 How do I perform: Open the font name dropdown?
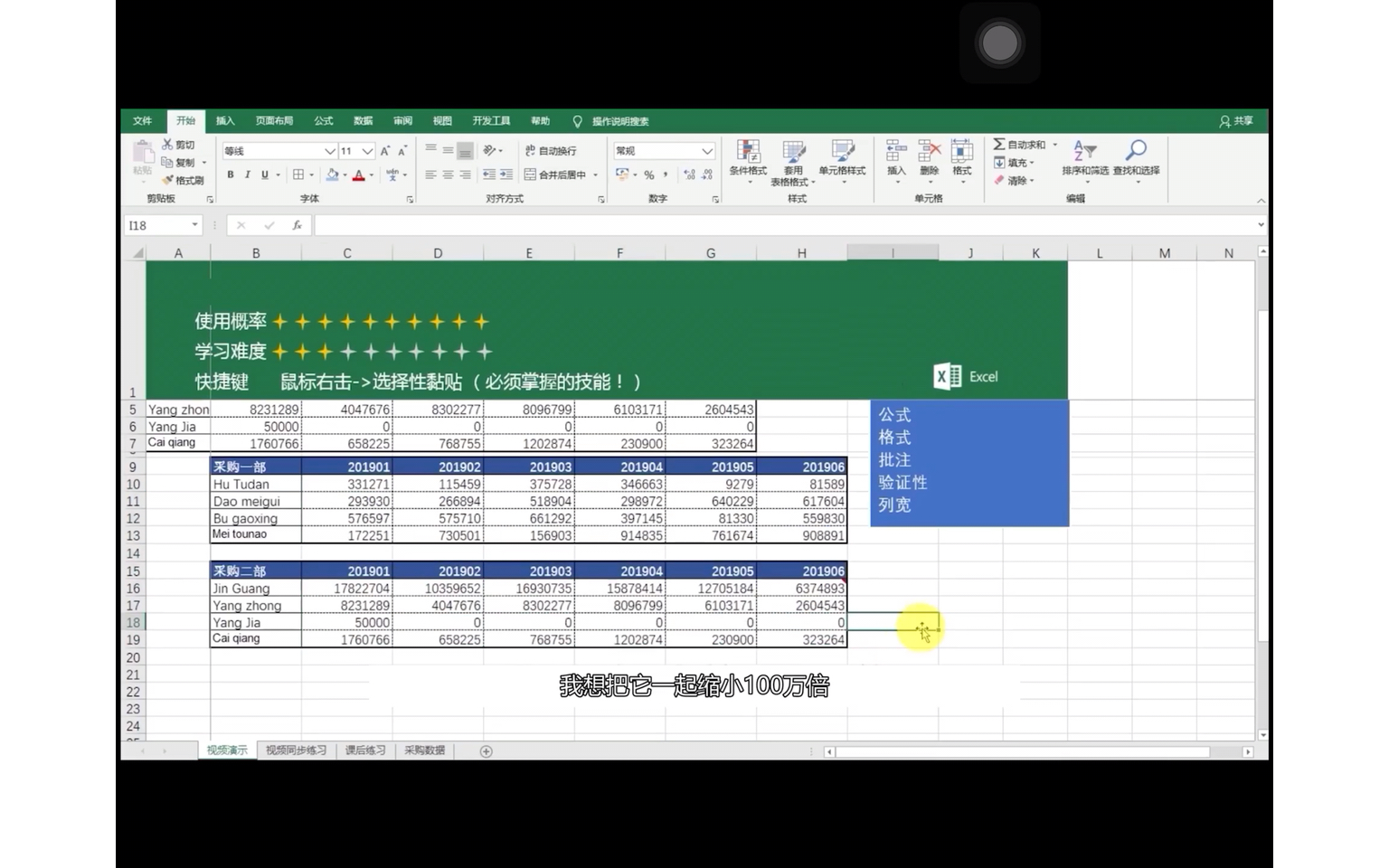click(331, 150)
